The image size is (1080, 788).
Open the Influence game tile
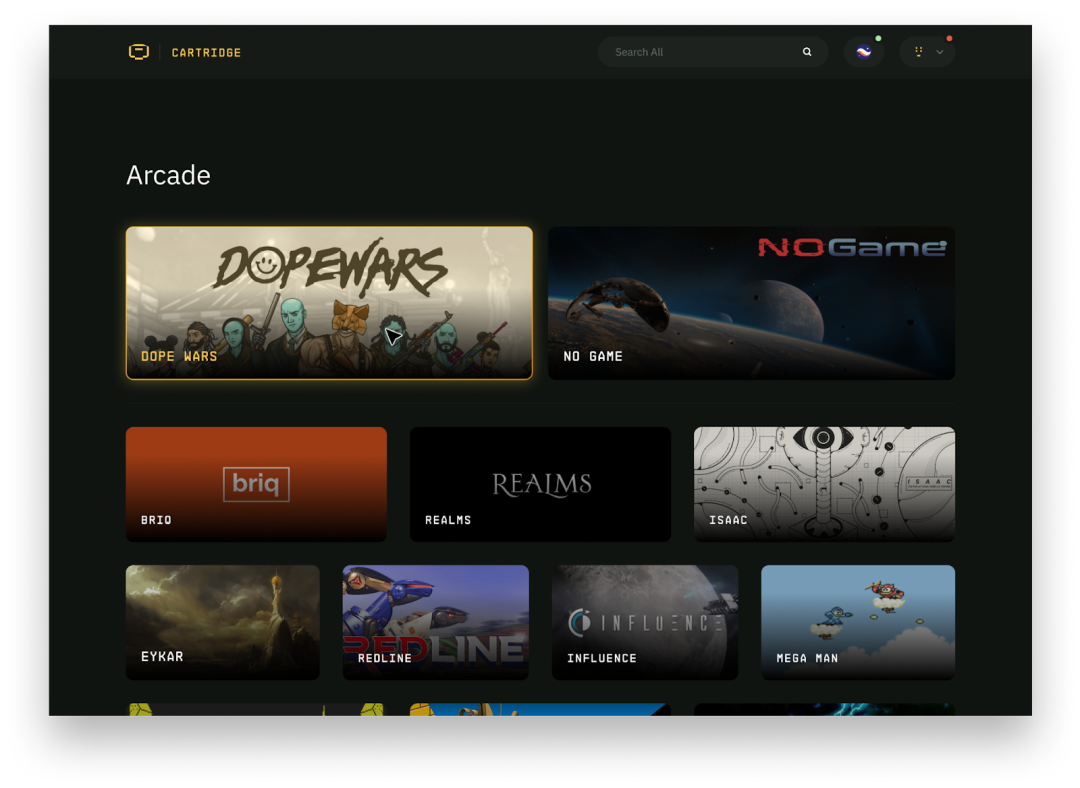645,623
